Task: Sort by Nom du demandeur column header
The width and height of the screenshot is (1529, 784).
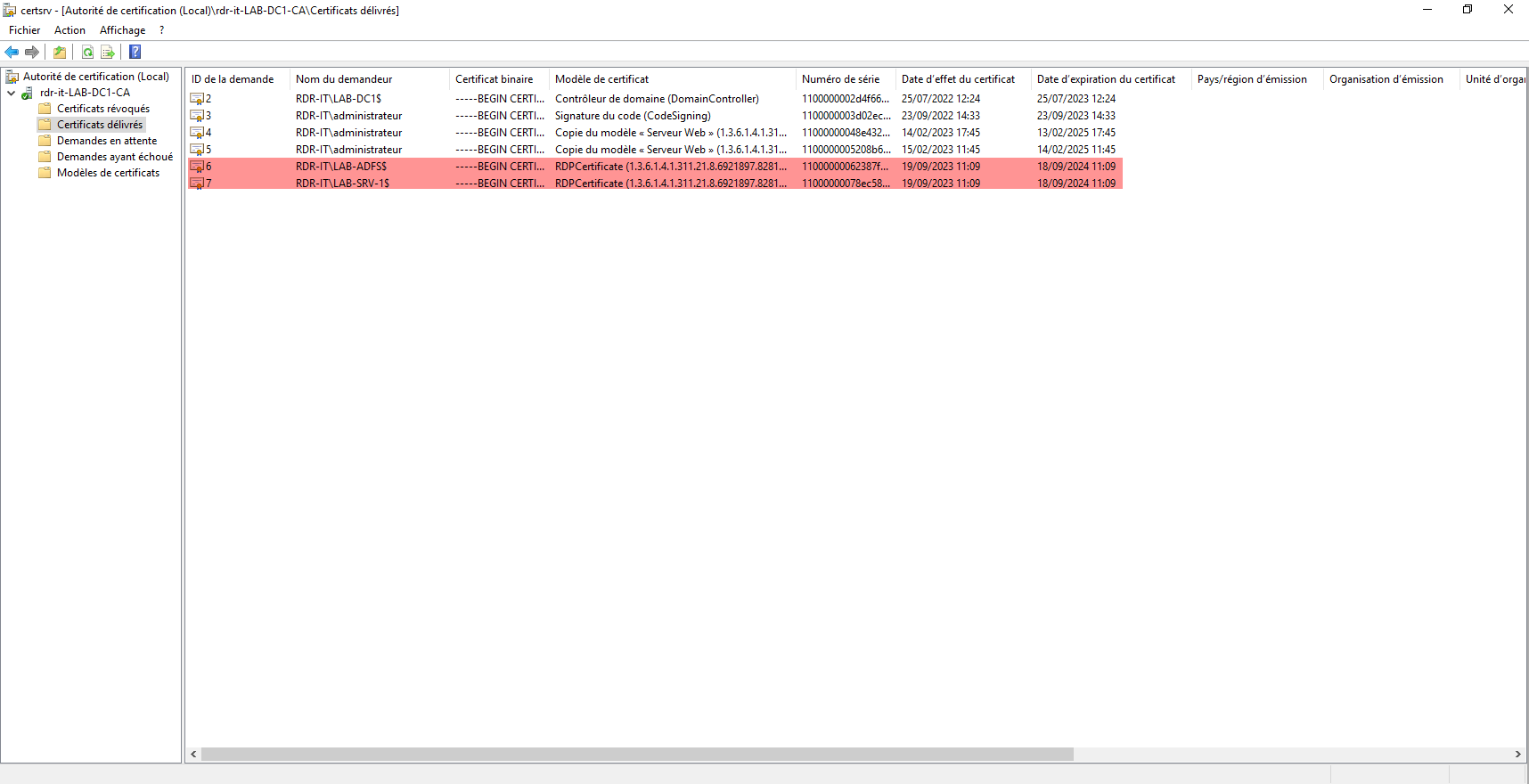Action: (344, 79)
